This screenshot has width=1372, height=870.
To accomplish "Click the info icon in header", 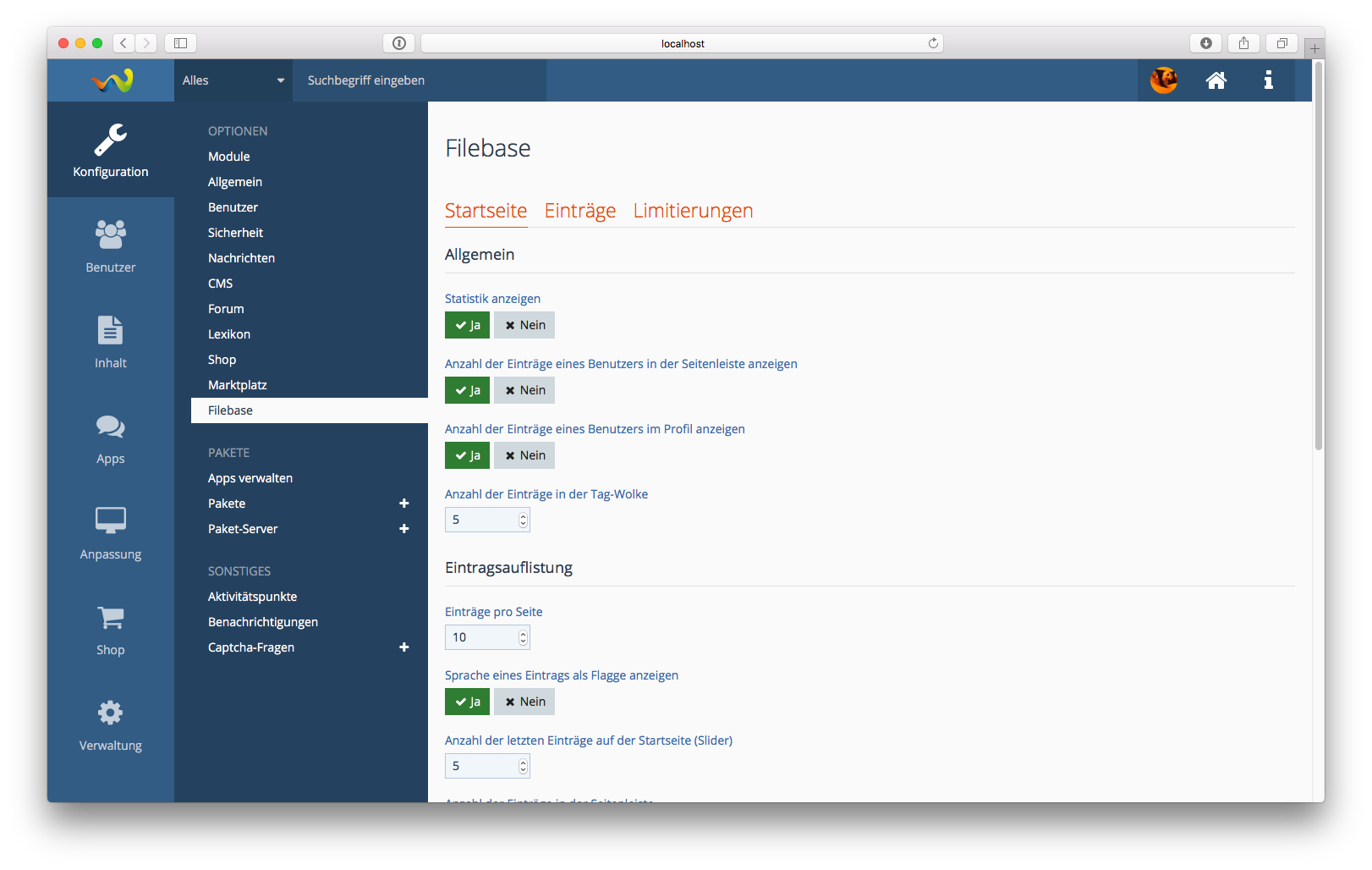I will coord(1268,80).
